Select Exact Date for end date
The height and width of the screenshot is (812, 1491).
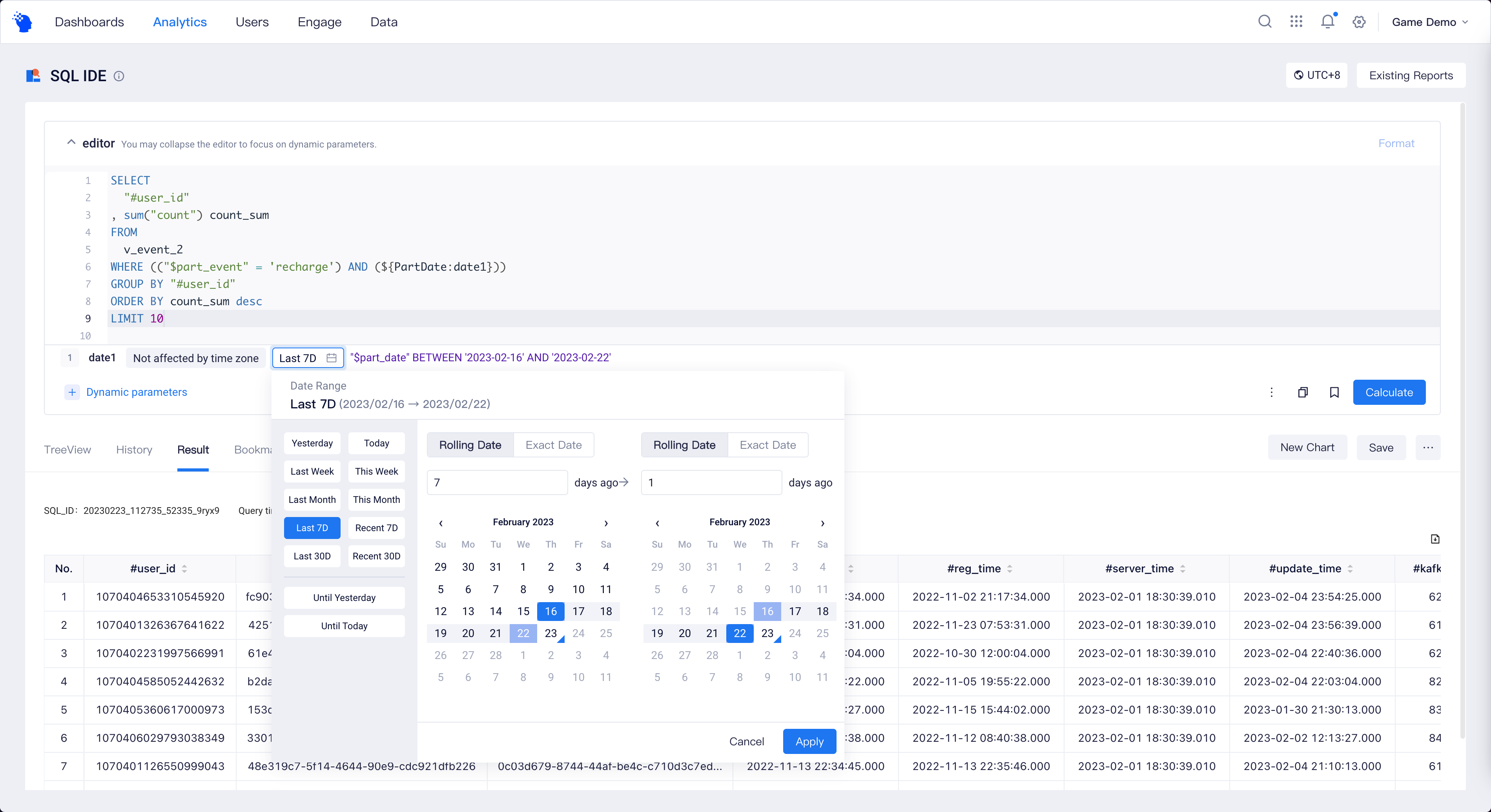coord(767,444)
